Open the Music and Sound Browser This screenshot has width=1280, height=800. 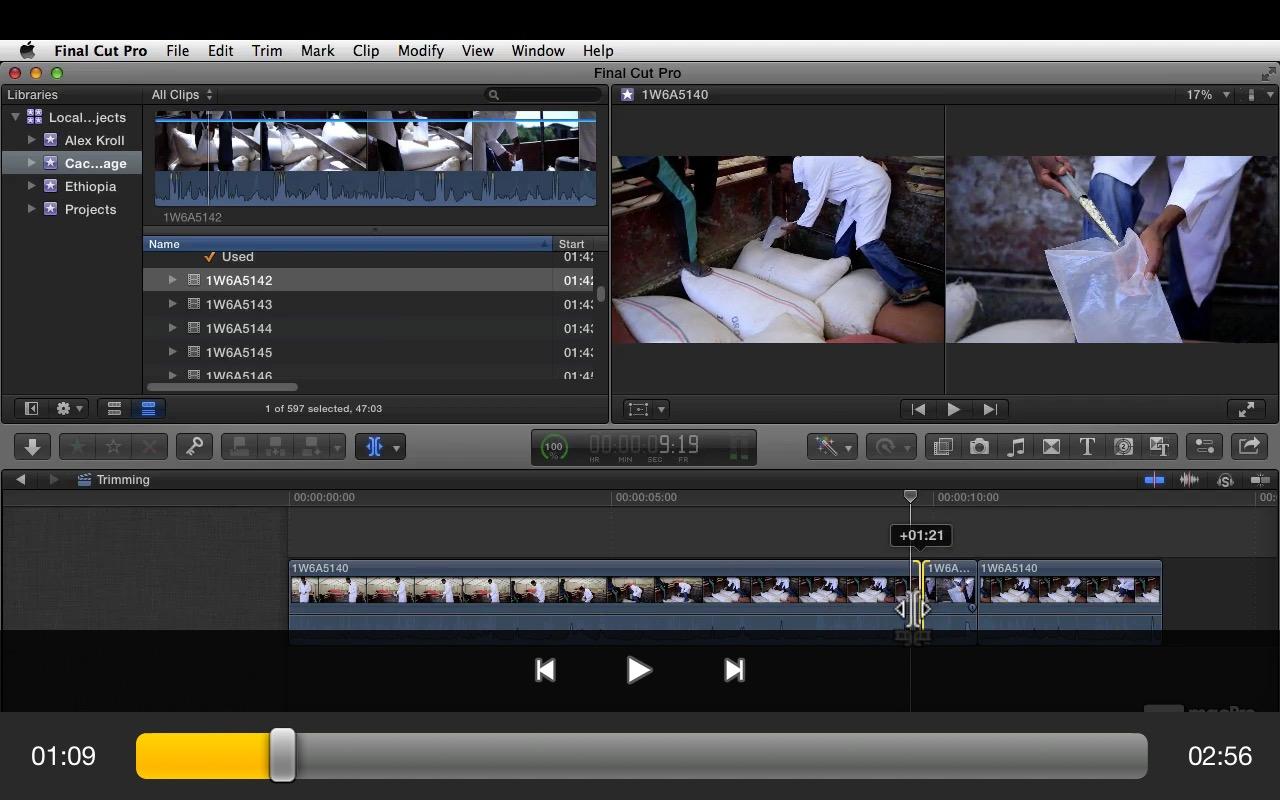(x=1015, y=447)
